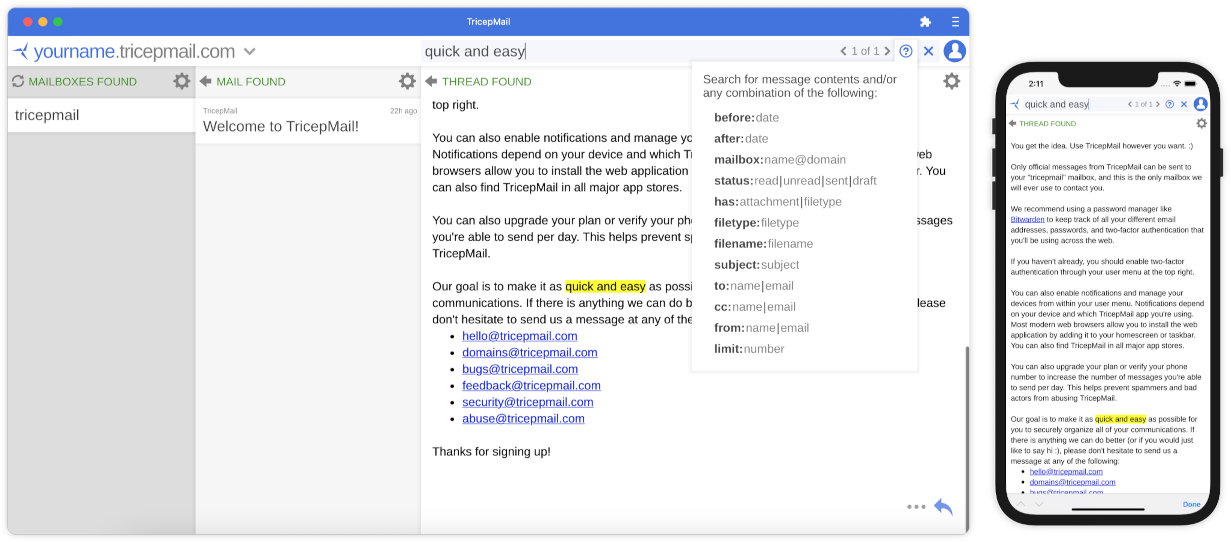Viewport: 1231px width, 542px height.
Task: Tap down chevron on phone bottom bar
Action: click(x=1039, y=504)
